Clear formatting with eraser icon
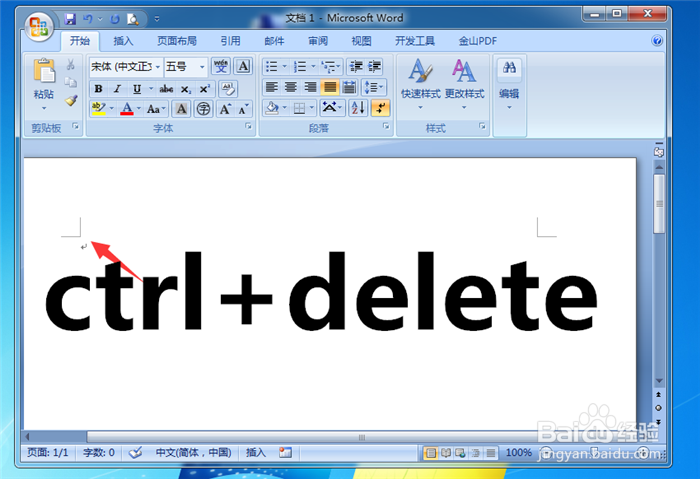The image size is (700, 479). click(x=228, y=89)
